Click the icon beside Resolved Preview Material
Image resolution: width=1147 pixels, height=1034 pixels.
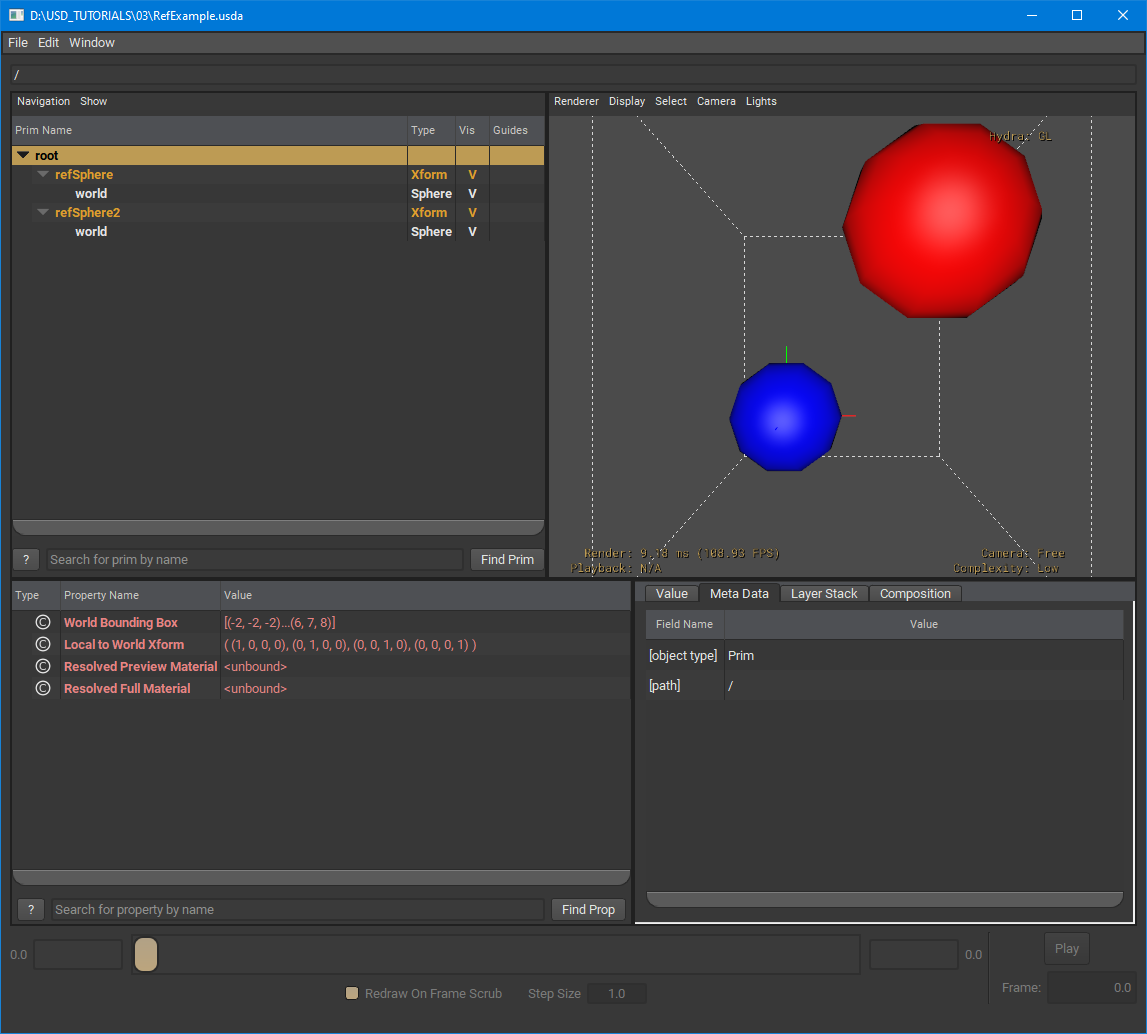tap(42, 666)
